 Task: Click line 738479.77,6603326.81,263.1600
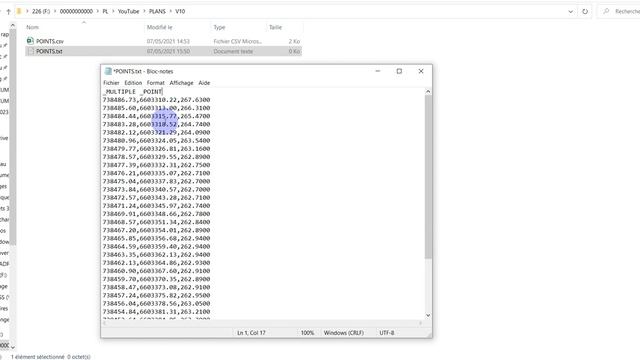tap(156, 149)
